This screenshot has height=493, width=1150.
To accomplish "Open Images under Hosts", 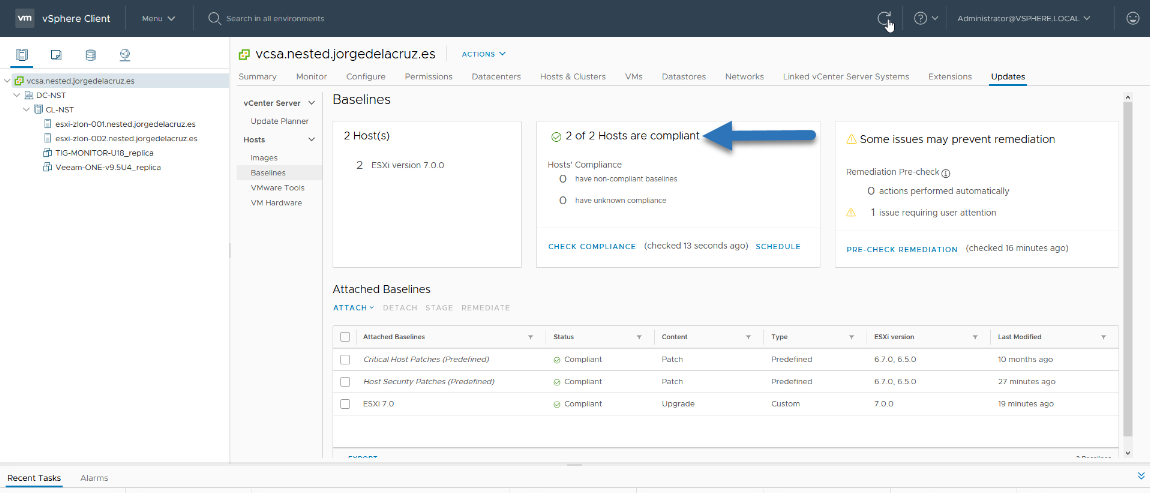I will tap(264, 158).
